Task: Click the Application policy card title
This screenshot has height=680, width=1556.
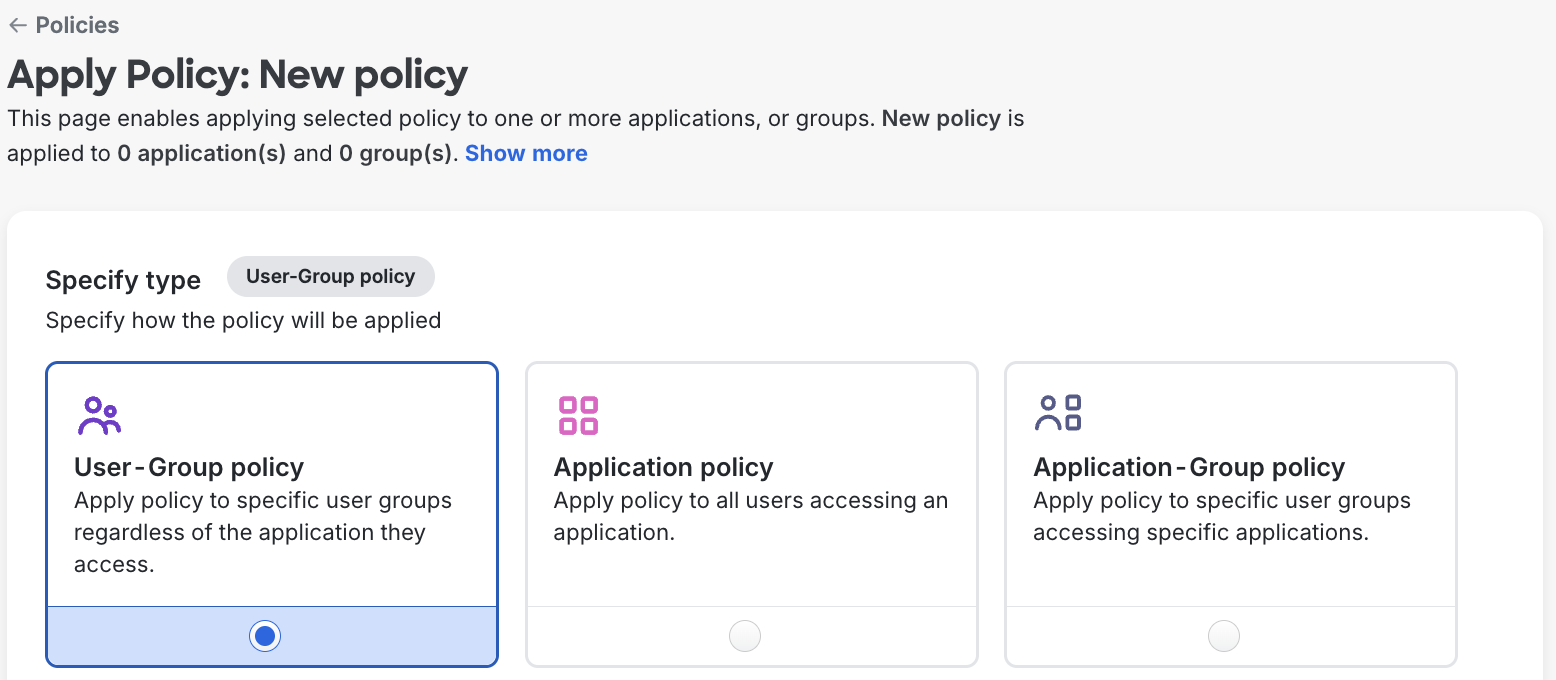Action: click(663, 466)
